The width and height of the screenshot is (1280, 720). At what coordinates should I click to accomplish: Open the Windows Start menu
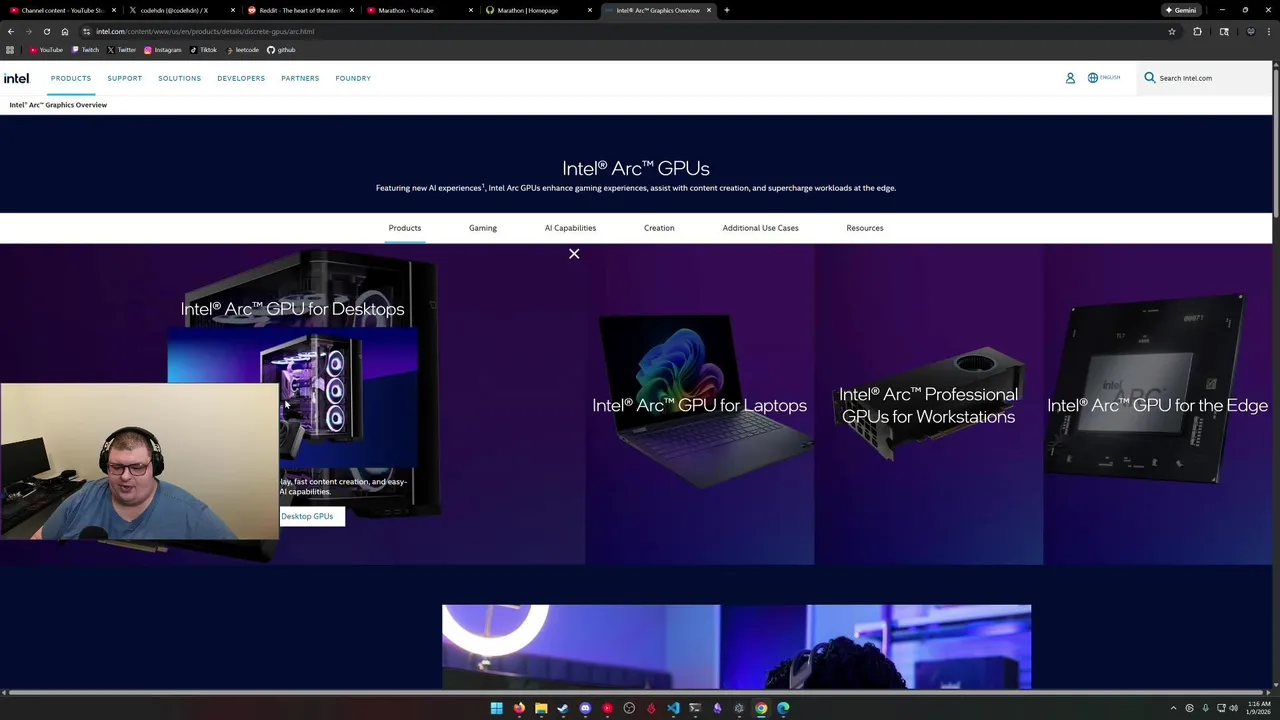(497, 708)
